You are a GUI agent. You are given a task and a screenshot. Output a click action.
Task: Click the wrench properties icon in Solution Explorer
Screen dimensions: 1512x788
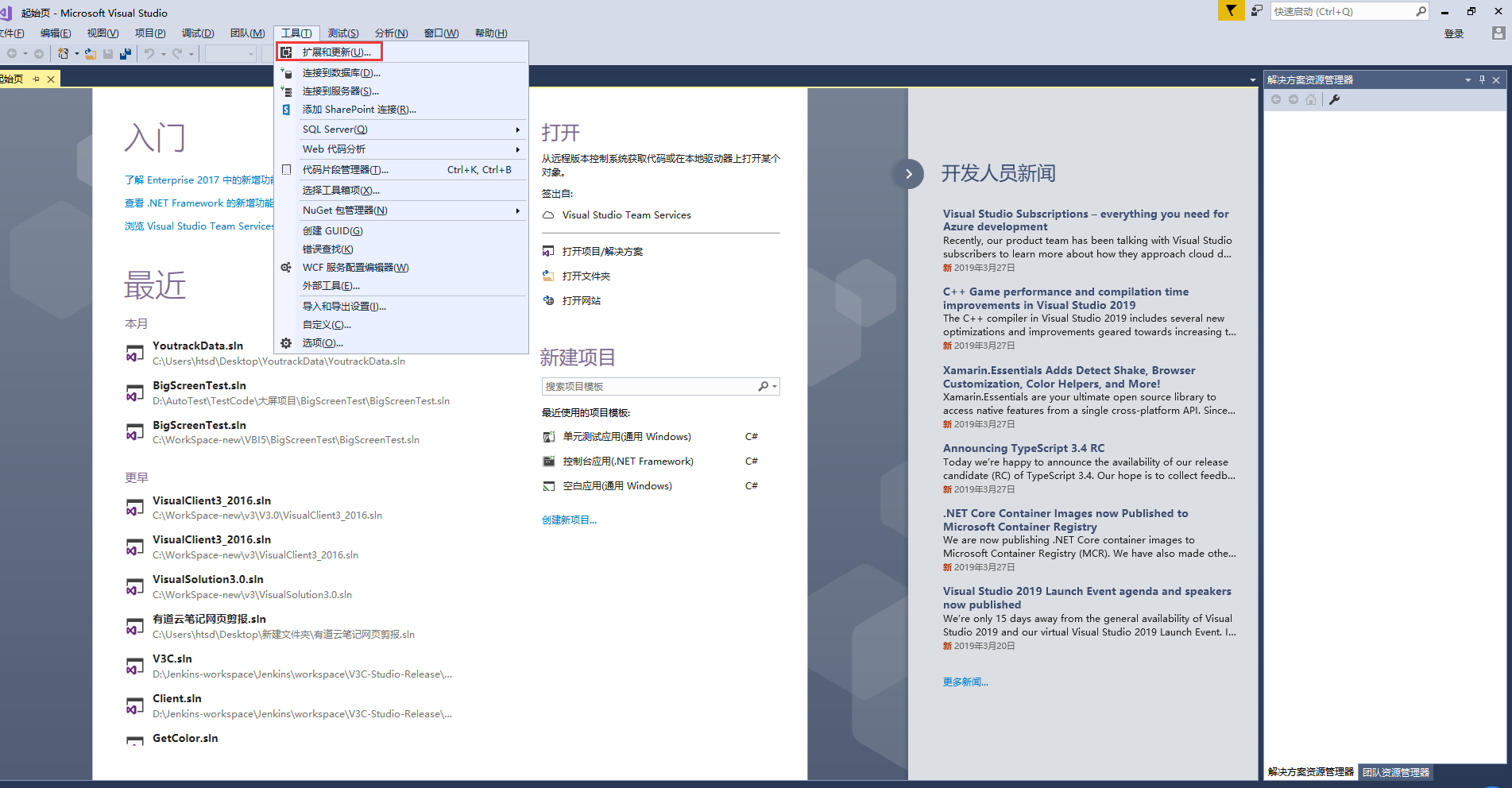pyautogui.click(x=1335, y=99)
